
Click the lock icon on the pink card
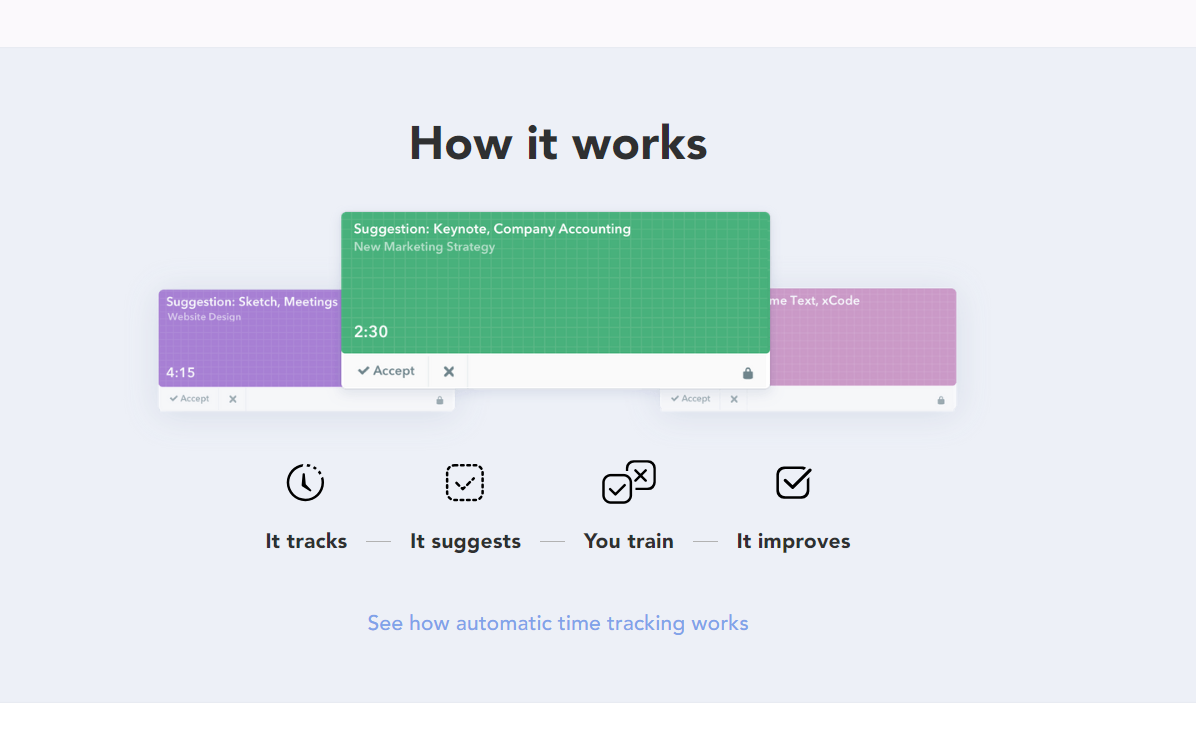(x=940, y=400)
